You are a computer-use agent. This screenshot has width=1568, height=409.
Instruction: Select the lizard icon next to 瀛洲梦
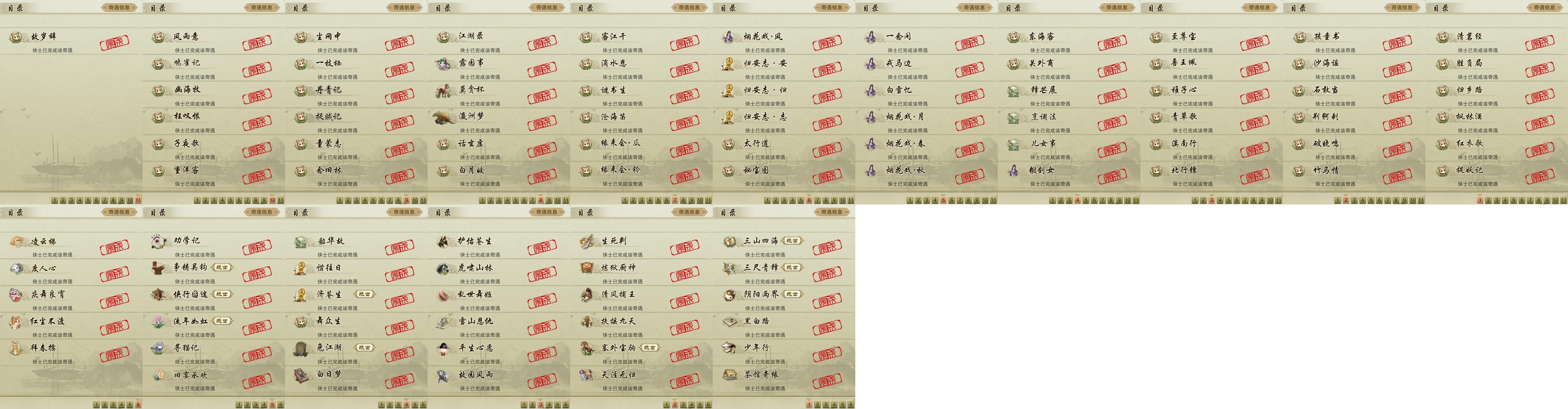444,117
